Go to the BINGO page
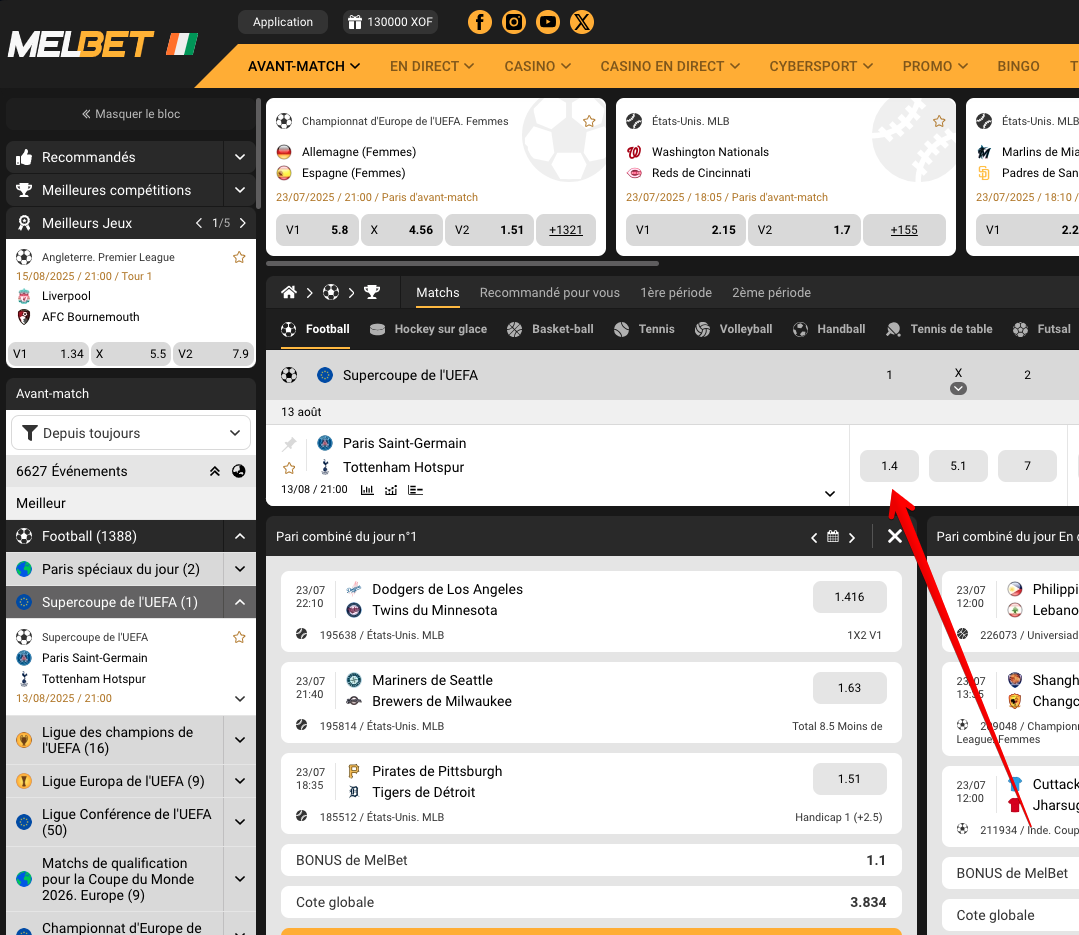The height and width of the screenshot is (935, 1079). 1018,66
